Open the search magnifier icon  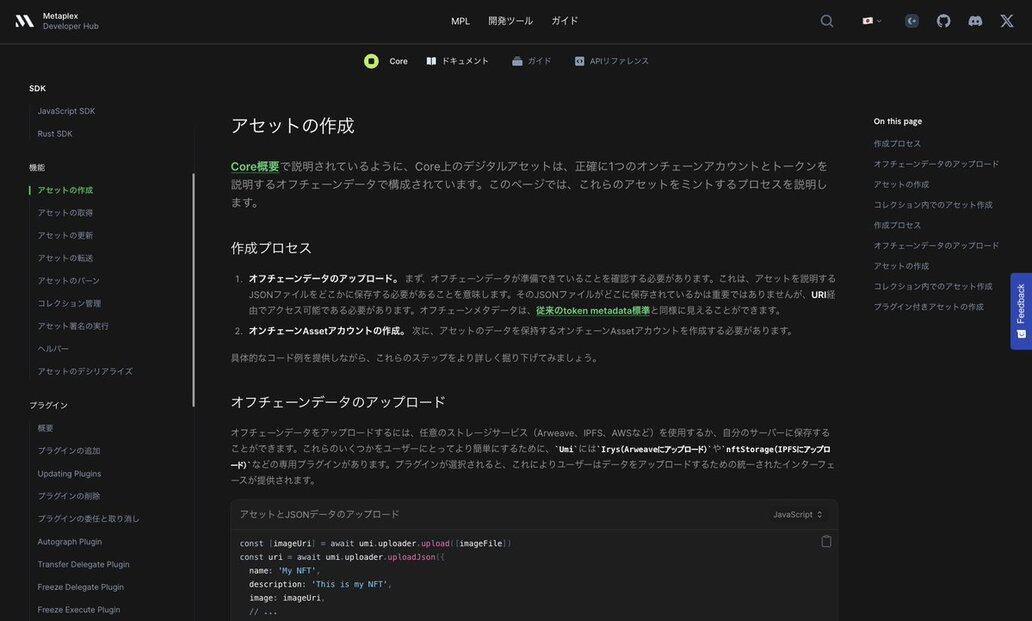point(826,21)
